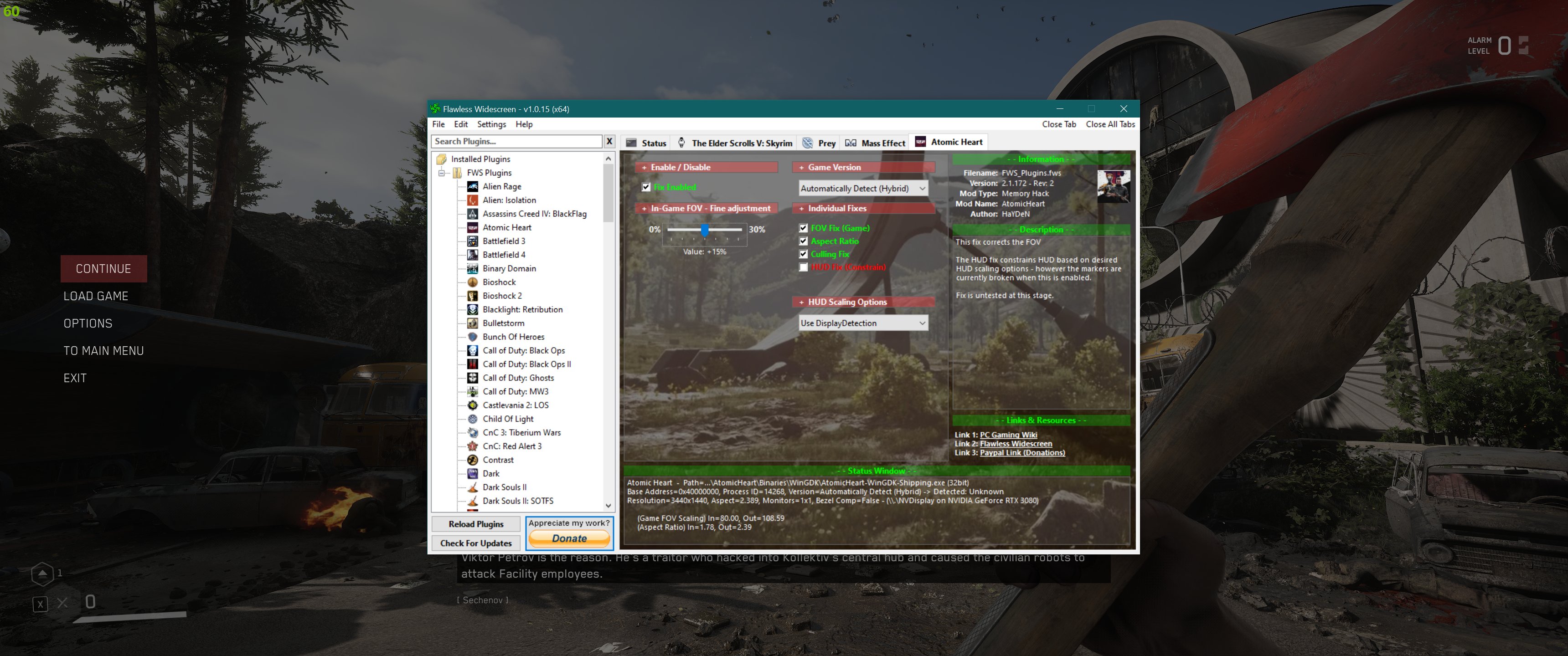Uncheck the Culling Fix option
The height and width of the screenshot is (656, 1568).
pos(804,254)
